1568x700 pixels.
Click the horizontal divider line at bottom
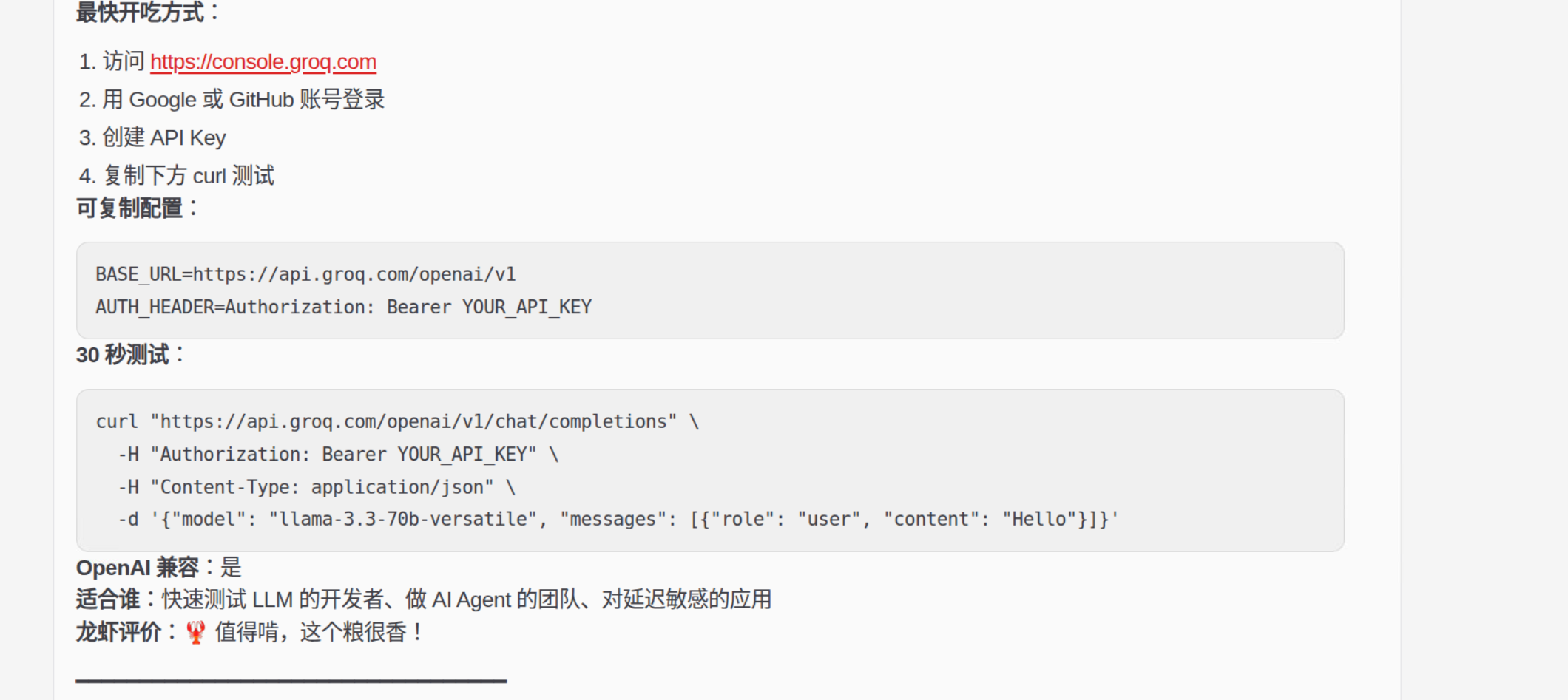coord(291,680)
